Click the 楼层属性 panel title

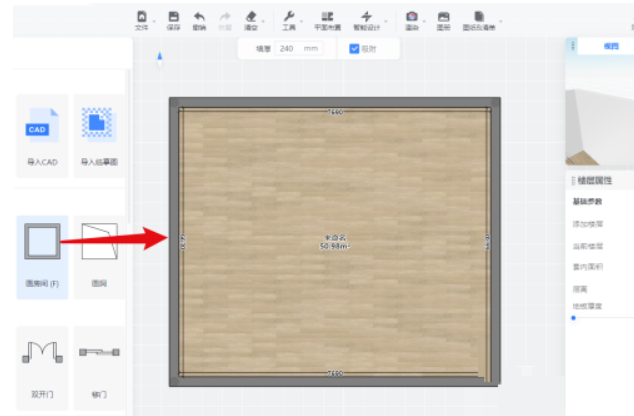(595, 181)
